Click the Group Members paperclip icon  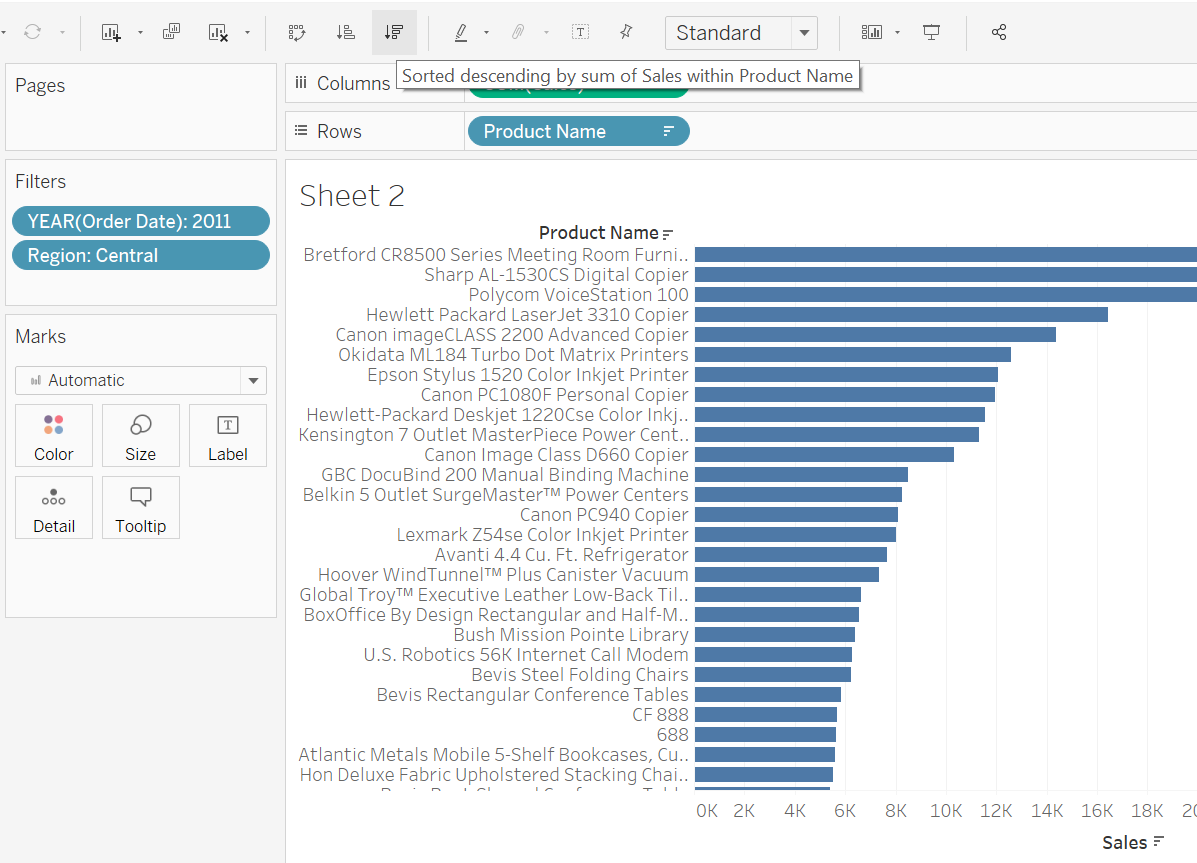tap(518, 32)
